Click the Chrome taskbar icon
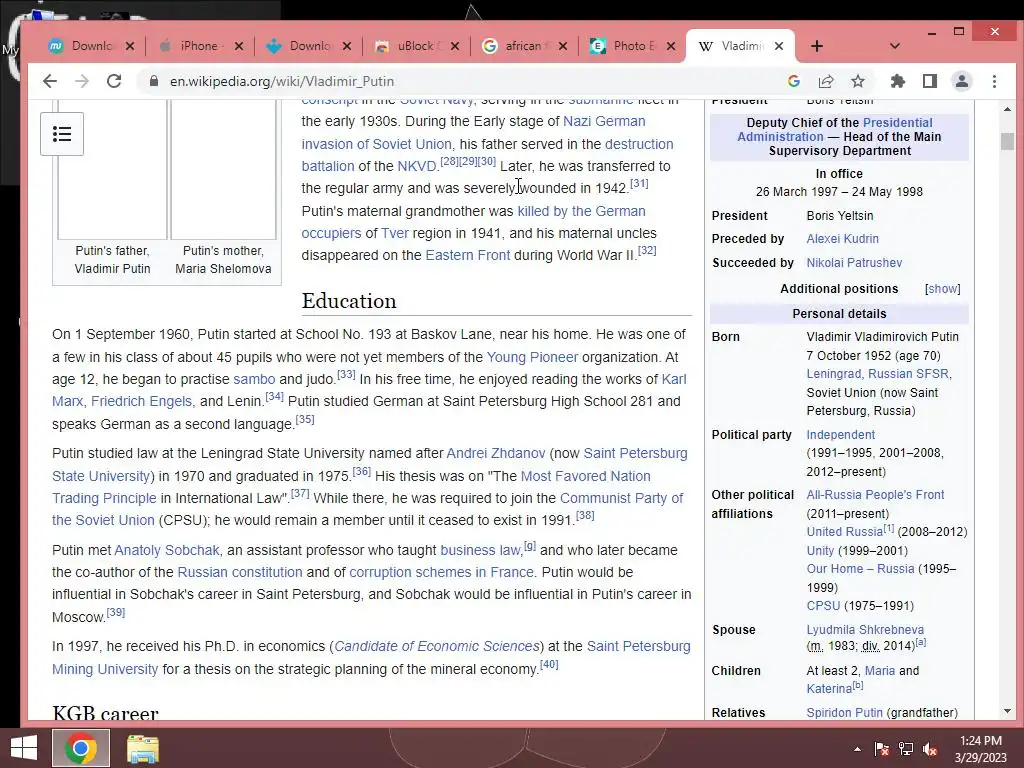The width and height of the screenshot is (1024, 768). (81, 748)
